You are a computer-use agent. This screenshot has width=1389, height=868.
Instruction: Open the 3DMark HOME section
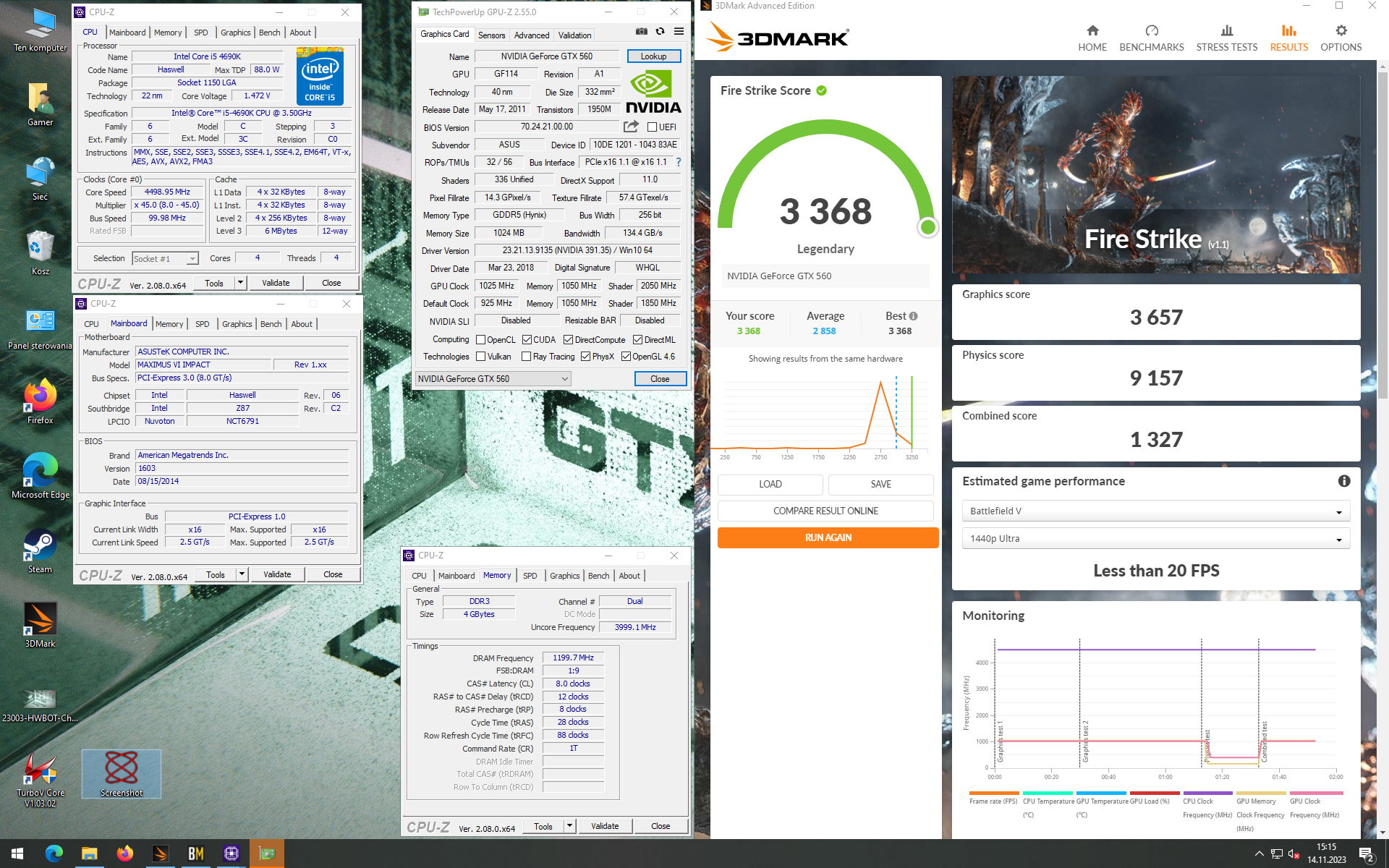point(1092,38)
